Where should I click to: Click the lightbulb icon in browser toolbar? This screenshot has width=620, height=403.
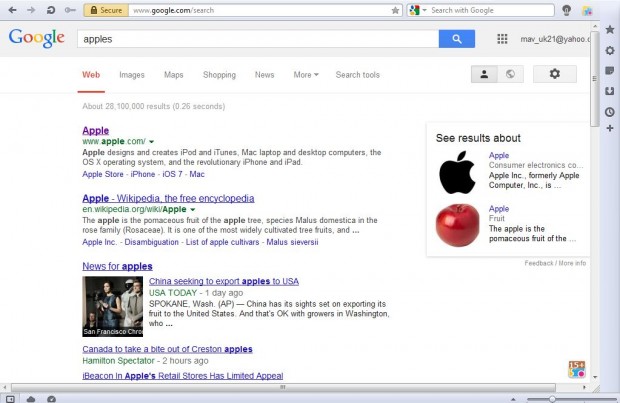567,10
